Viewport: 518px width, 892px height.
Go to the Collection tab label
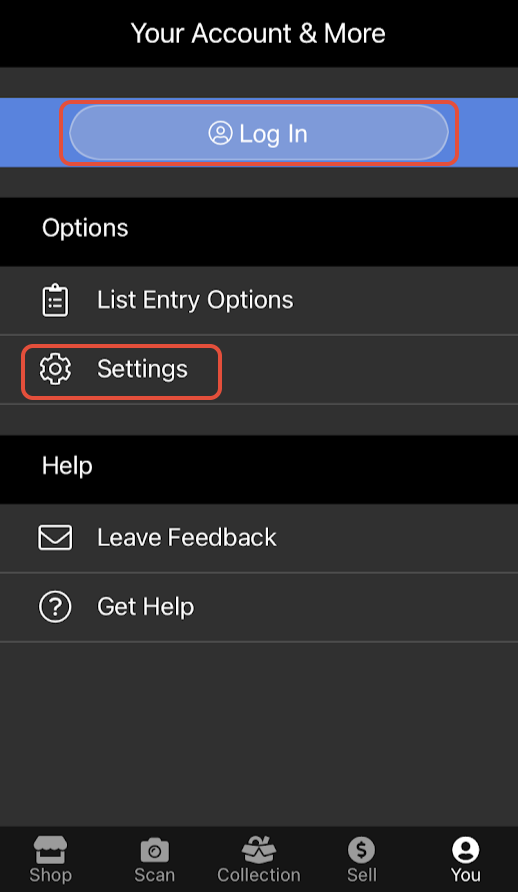point(259,874)
